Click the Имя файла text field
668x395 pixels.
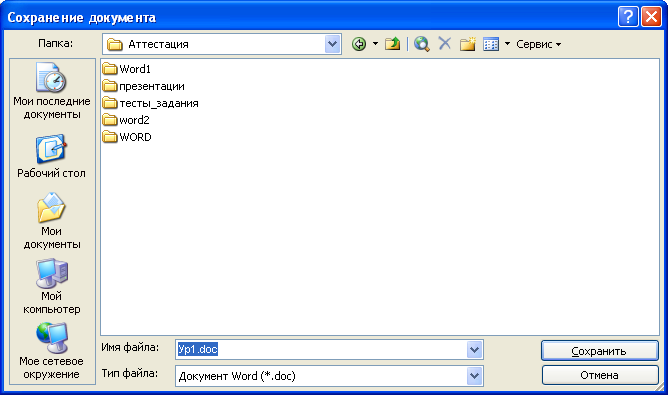pos(321,349)
